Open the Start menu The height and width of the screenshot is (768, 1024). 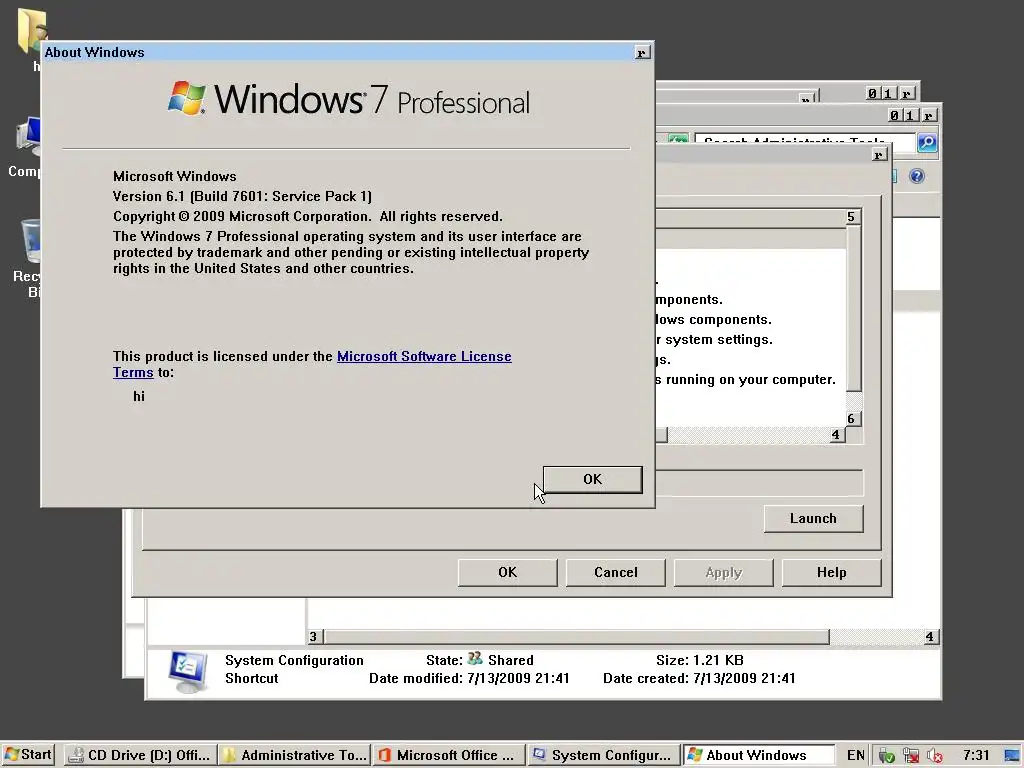(28, 755)
